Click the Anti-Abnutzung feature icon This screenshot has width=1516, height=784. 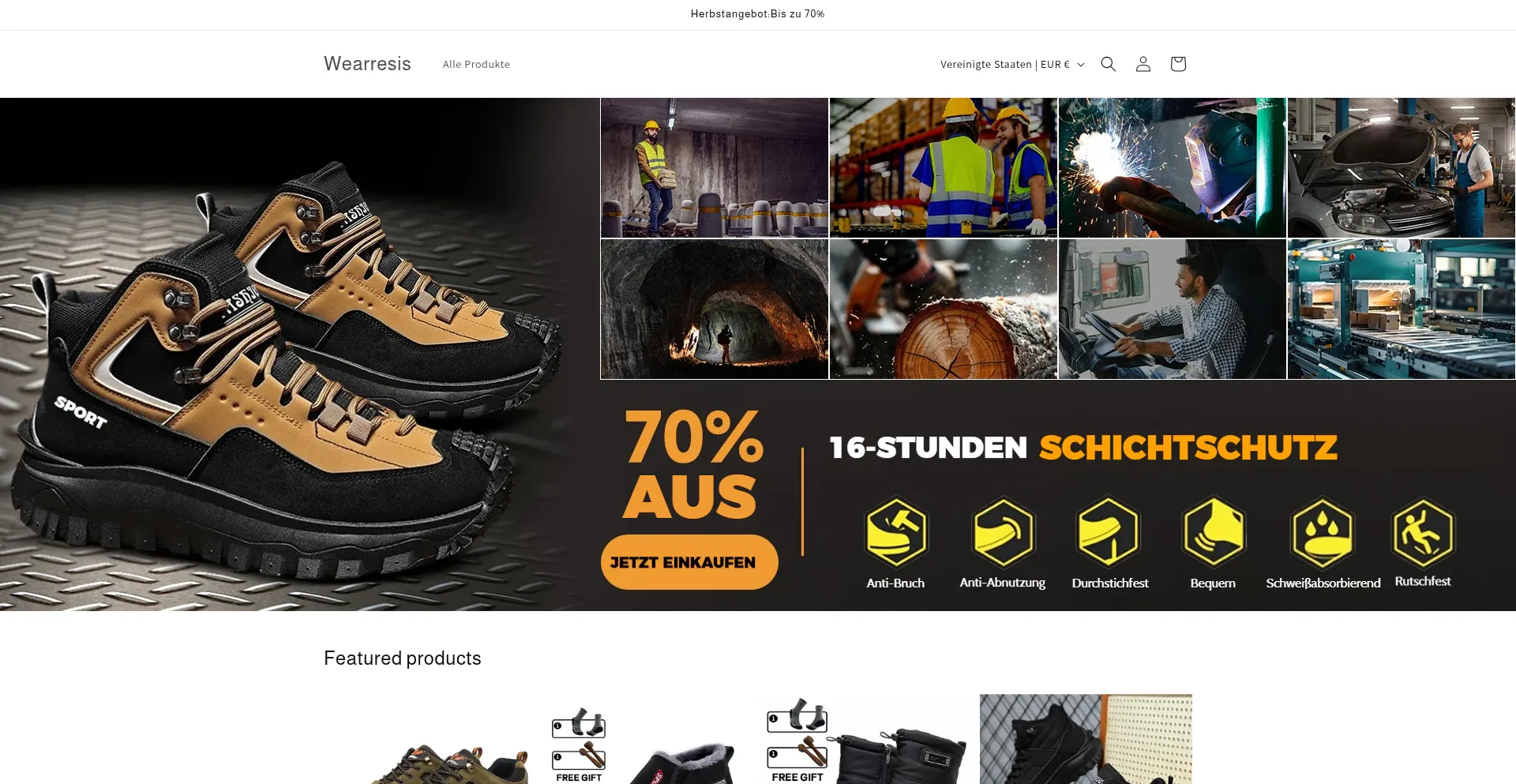(1003, 532)
